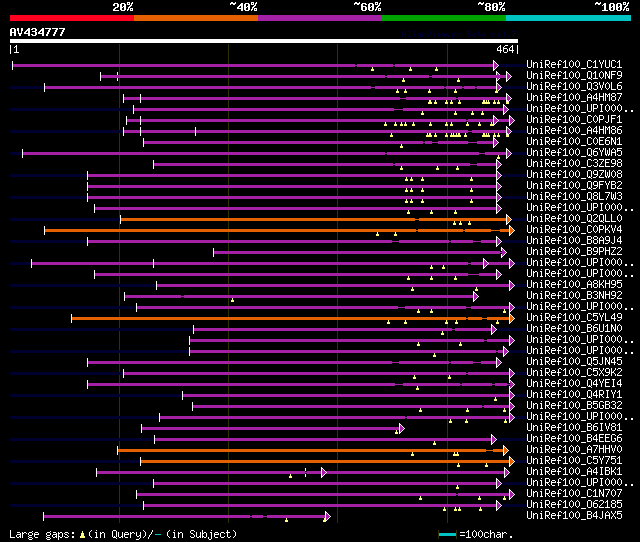Click the short alignment bar of B6IV81
The image size is (640, 542).
[x=273, y=429]
